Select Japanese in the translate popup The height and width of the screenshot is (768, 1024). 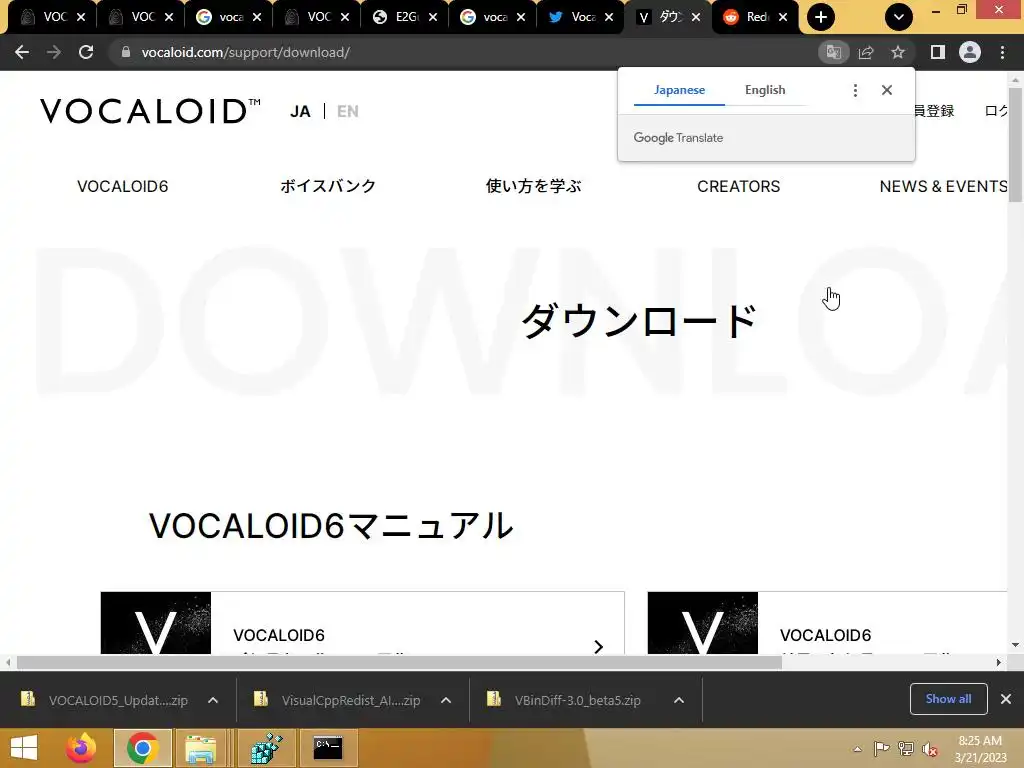tap(679, 90)
